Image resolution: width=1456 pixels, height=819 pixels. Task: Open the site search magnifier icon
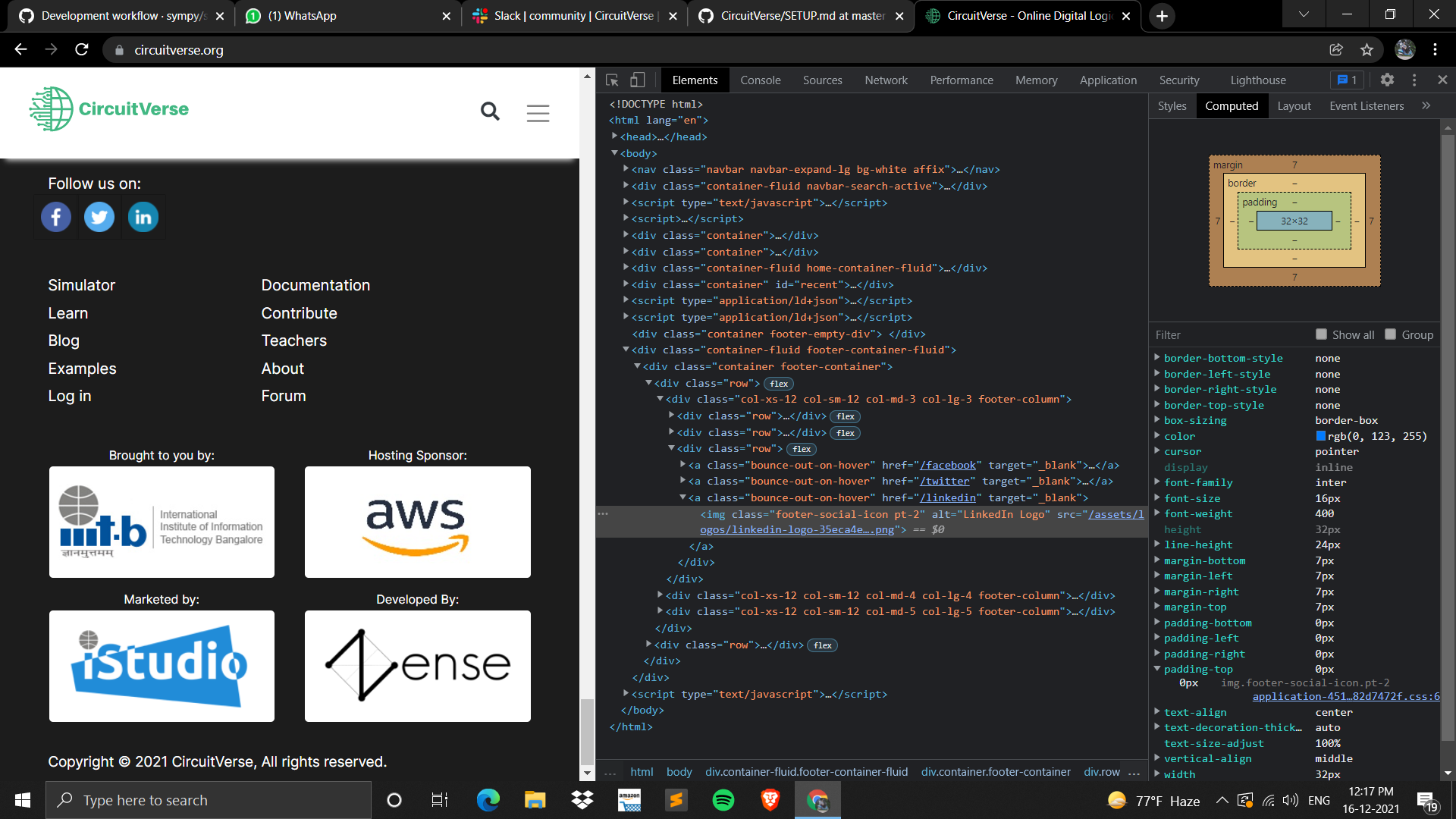pyautogui.click(x=490, y=112)
